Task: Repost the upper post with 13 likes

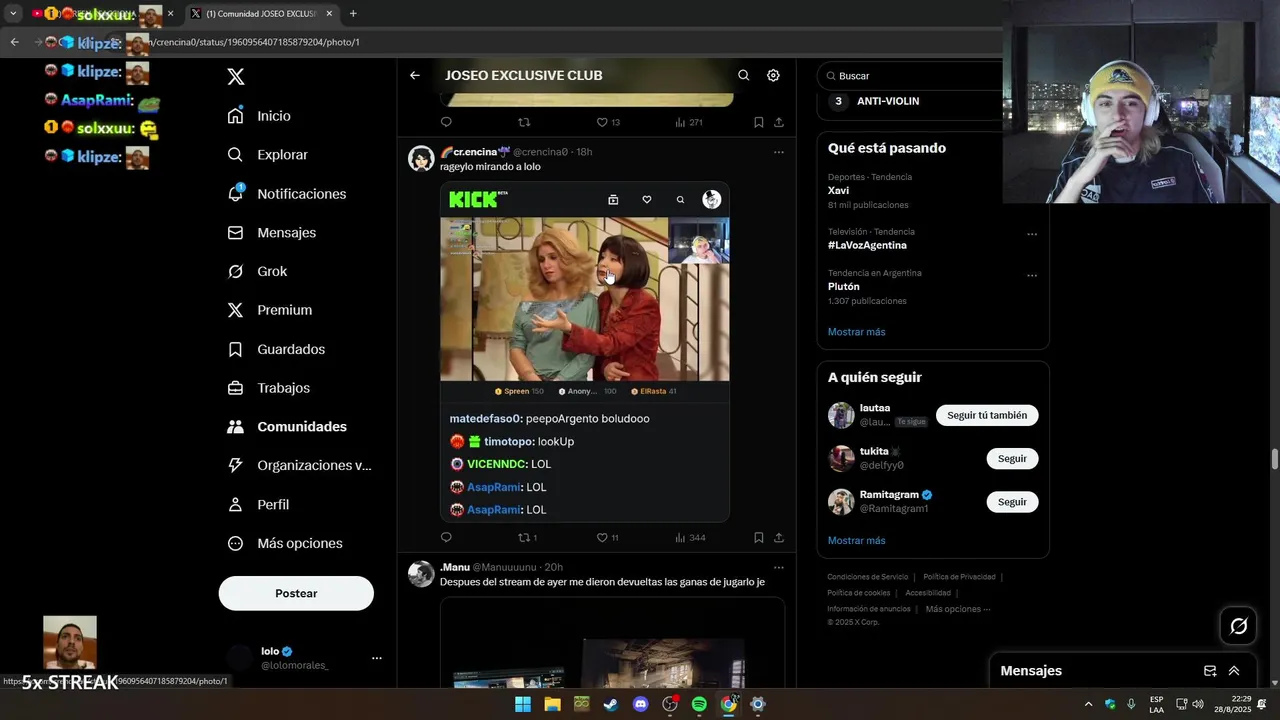Action: pos(524,122)
